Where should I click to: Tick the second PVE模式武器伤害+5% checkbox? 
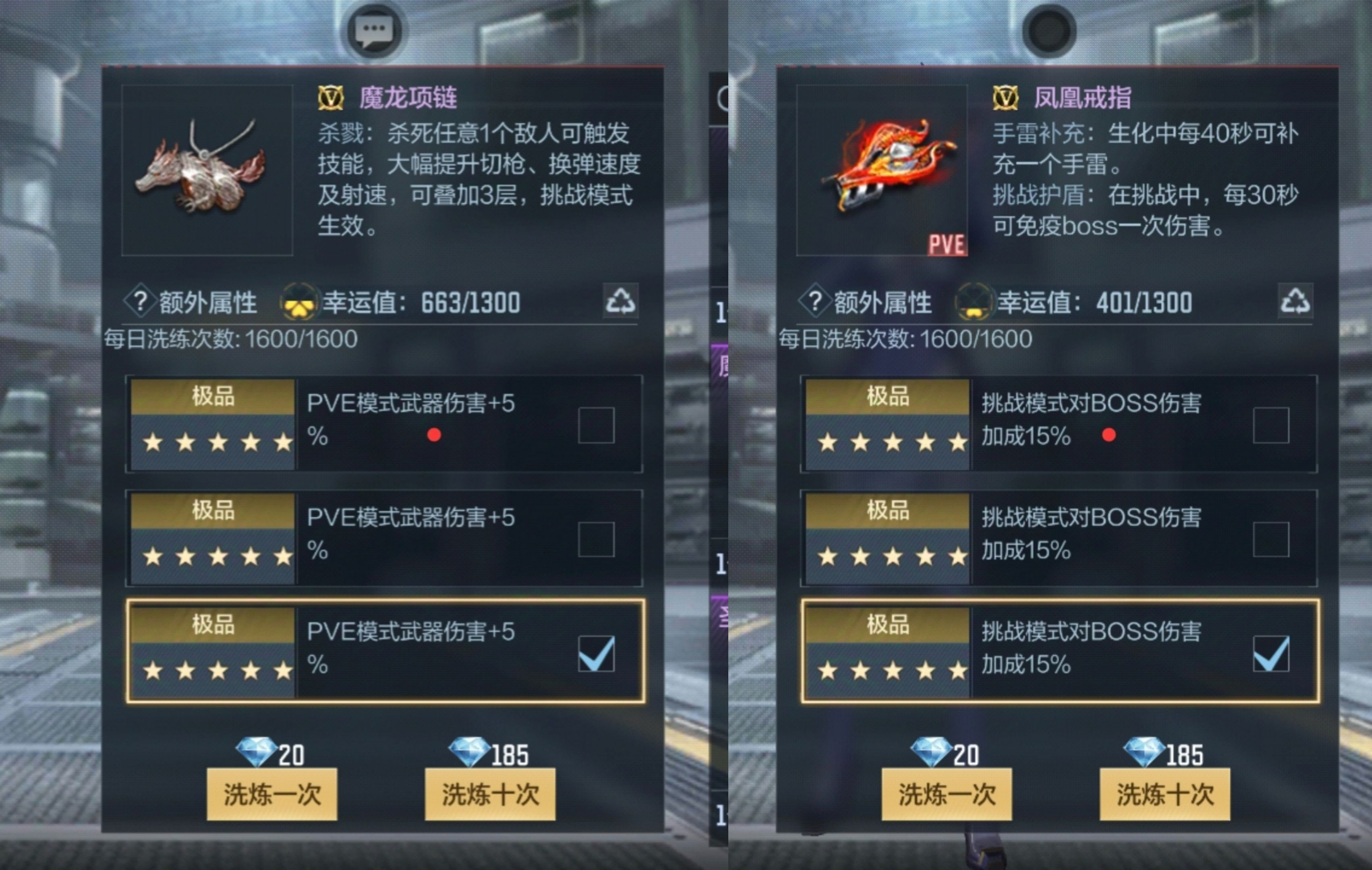(x=596, y=539)
